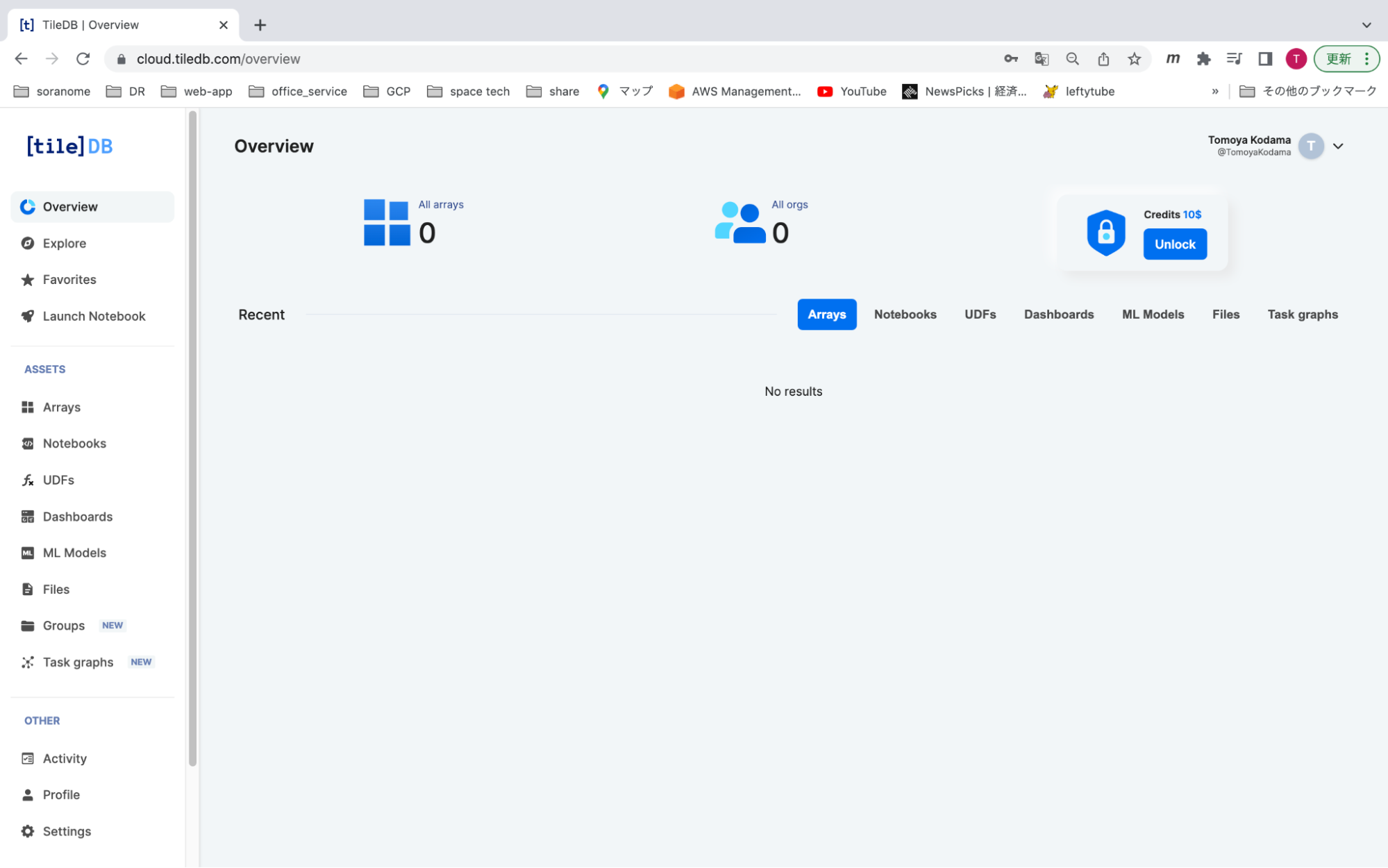Open マップ maps bookmark
The width and height of the screenshot is (1388, 868).
[x=625, y=92]
